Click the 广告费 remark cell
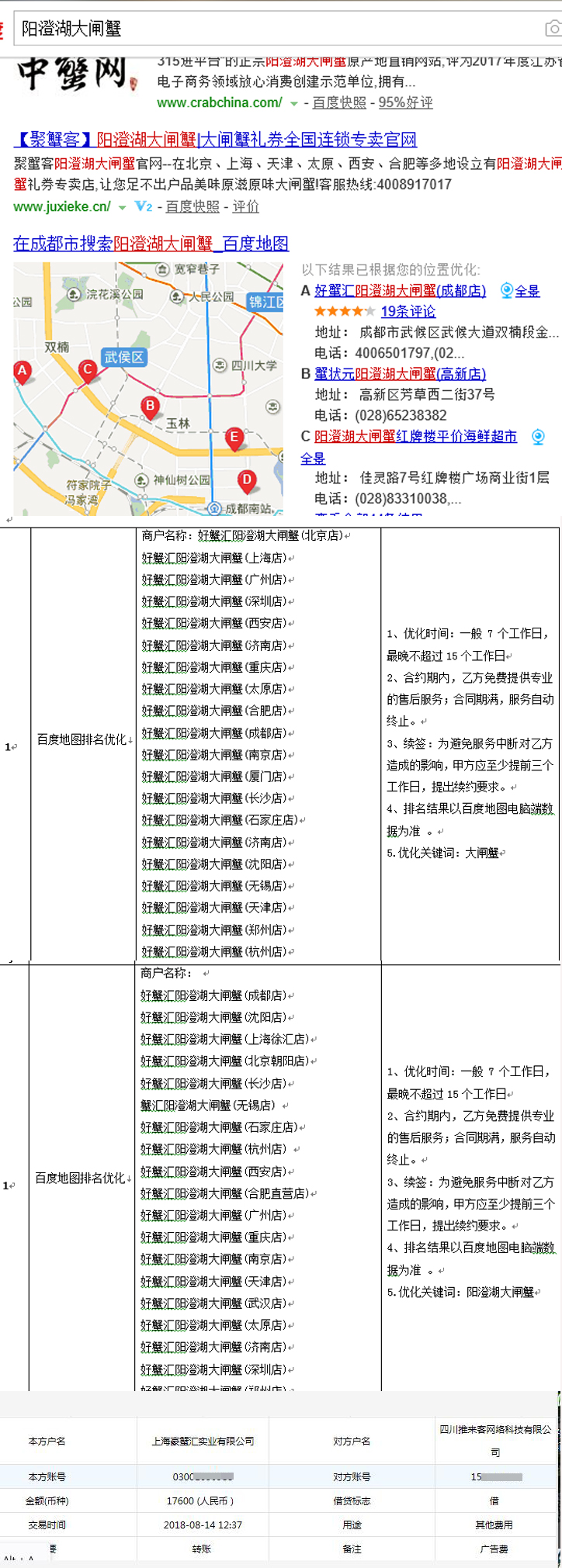Viewport: 562px width, 1568px height. (x=495, y=1549)
